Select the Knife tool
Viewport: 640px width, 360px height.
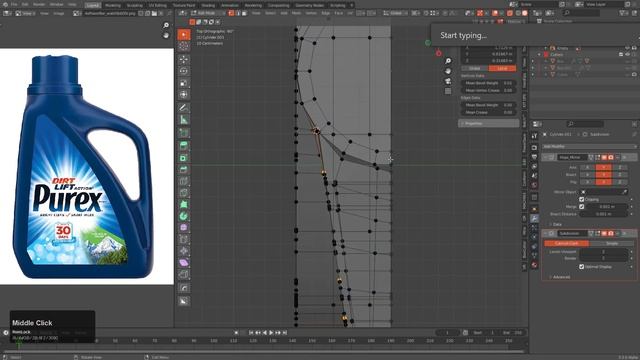pos(184,193)
